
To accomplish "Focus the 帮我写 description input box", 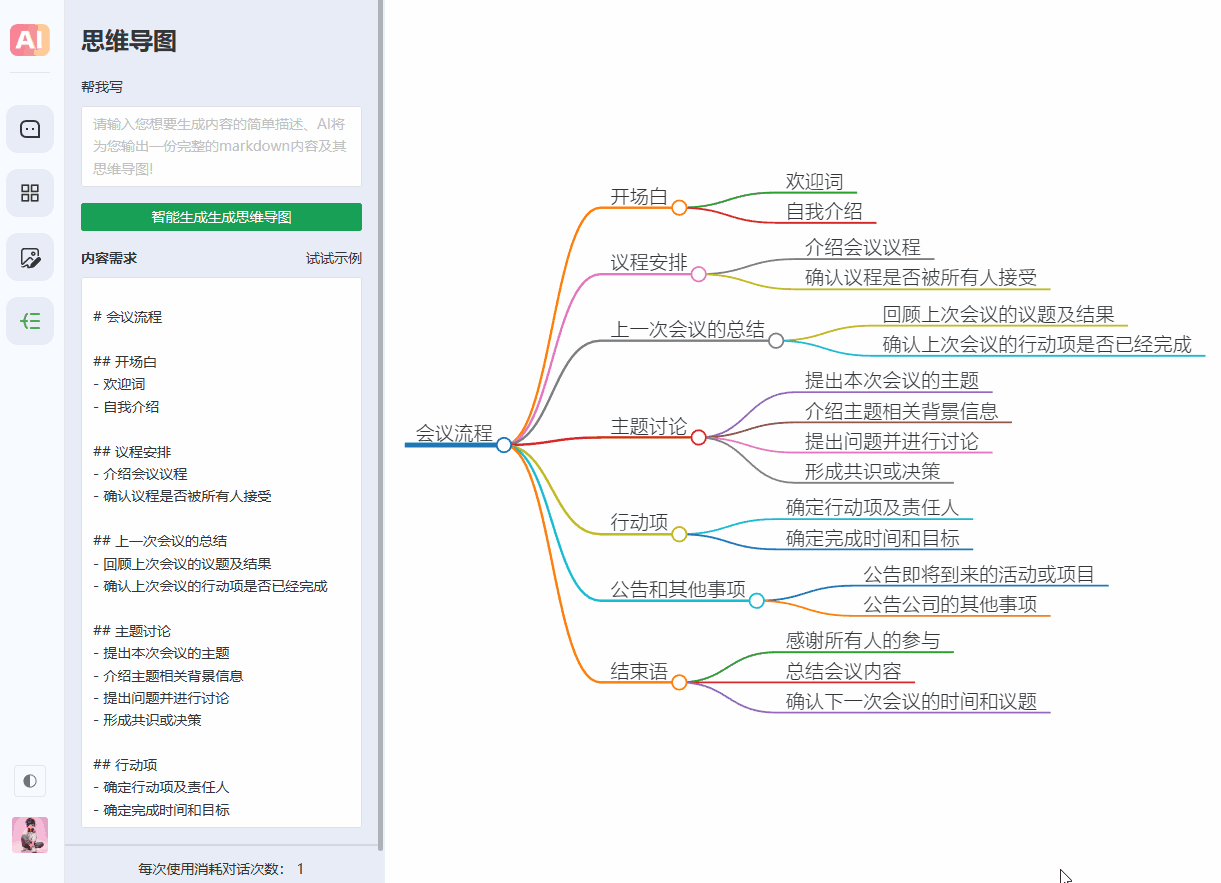I will coord(221,146).
